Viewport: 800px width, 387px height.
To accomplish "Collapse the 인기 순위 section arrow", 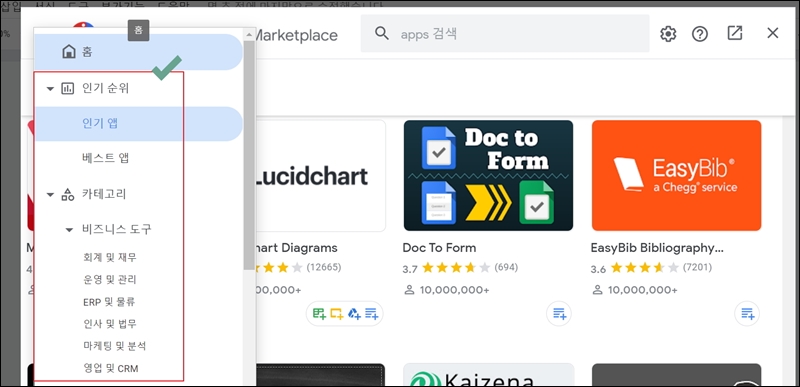I will [x=50, y=89].
